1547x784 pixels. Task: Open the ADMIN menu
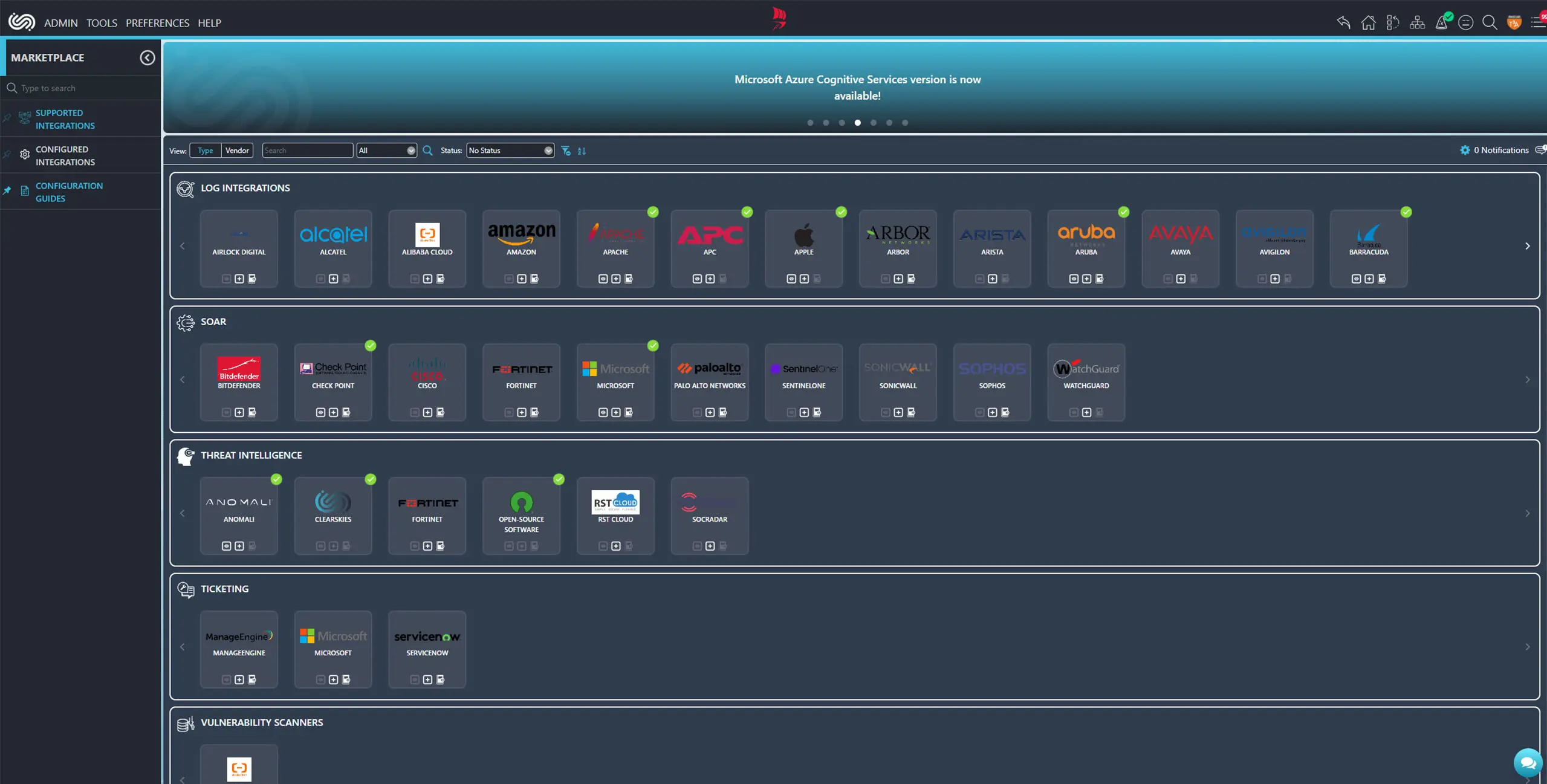coord(60,23)
